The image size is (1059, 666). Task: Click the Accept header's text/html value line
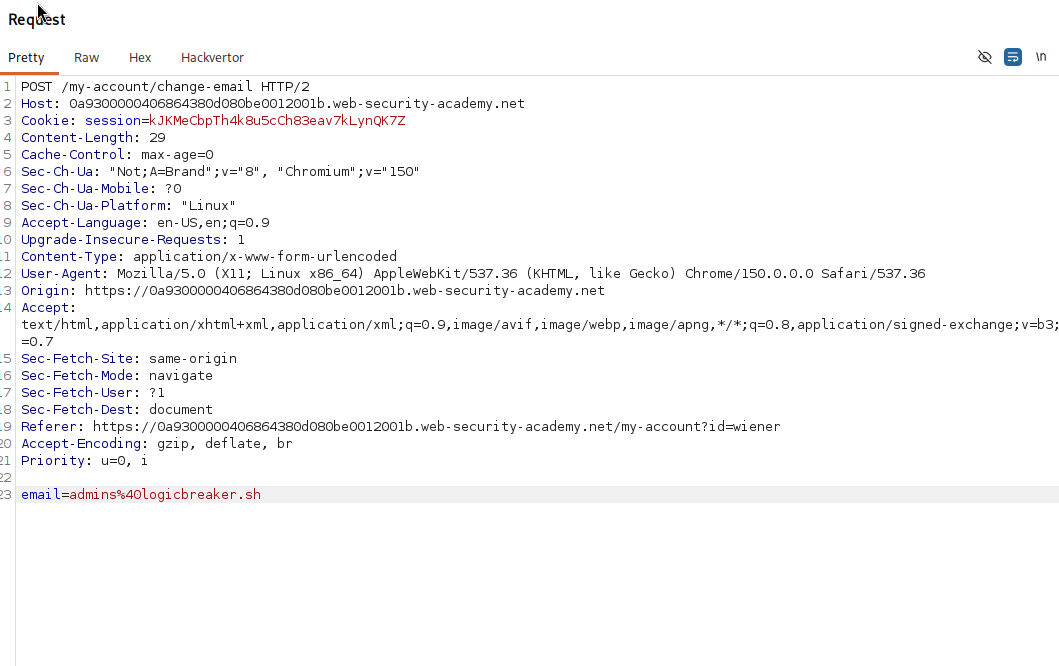(x=540, y=324)
